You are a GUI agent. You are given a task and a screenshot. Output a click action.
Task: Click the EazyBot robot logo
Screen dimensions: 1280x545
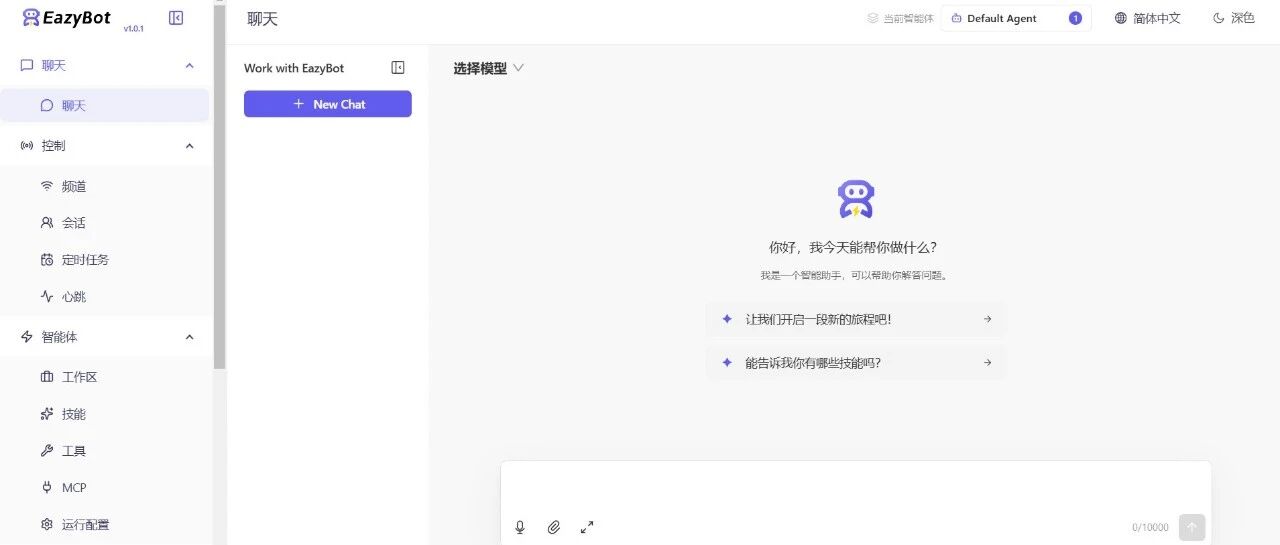(31, 17)
